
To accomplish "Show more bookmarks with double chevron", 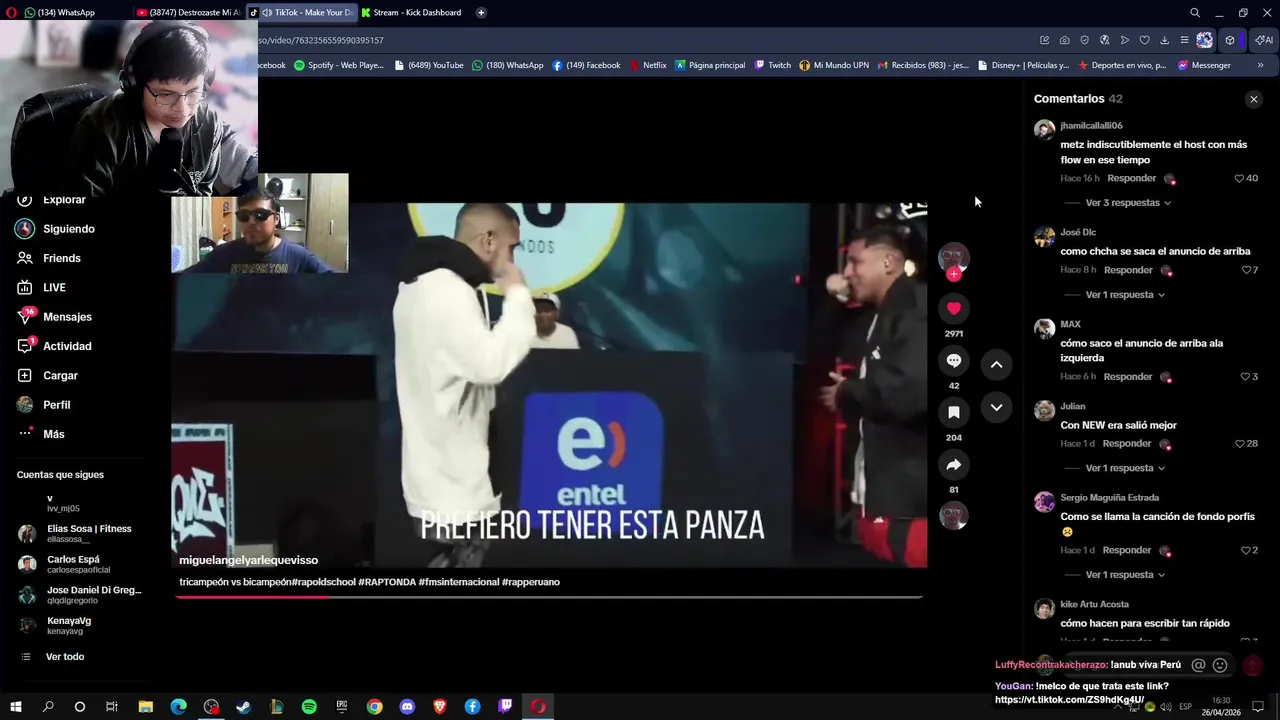I will pyautogui.click(x=1260, y=65).
